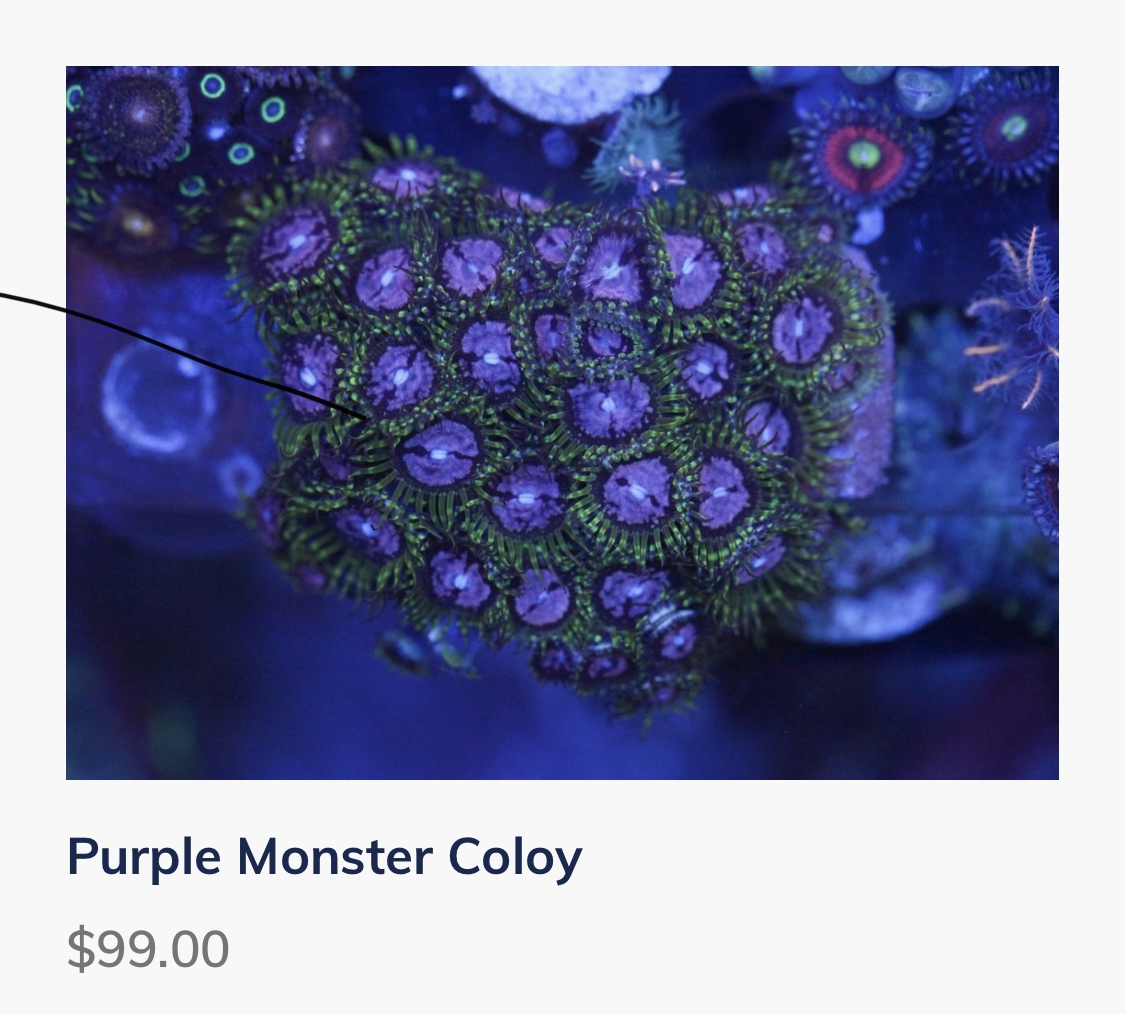The height and width of the screenshot is (1014, 1125).
Task: Click the dollar sign in the price
Action: pos(80,949)
